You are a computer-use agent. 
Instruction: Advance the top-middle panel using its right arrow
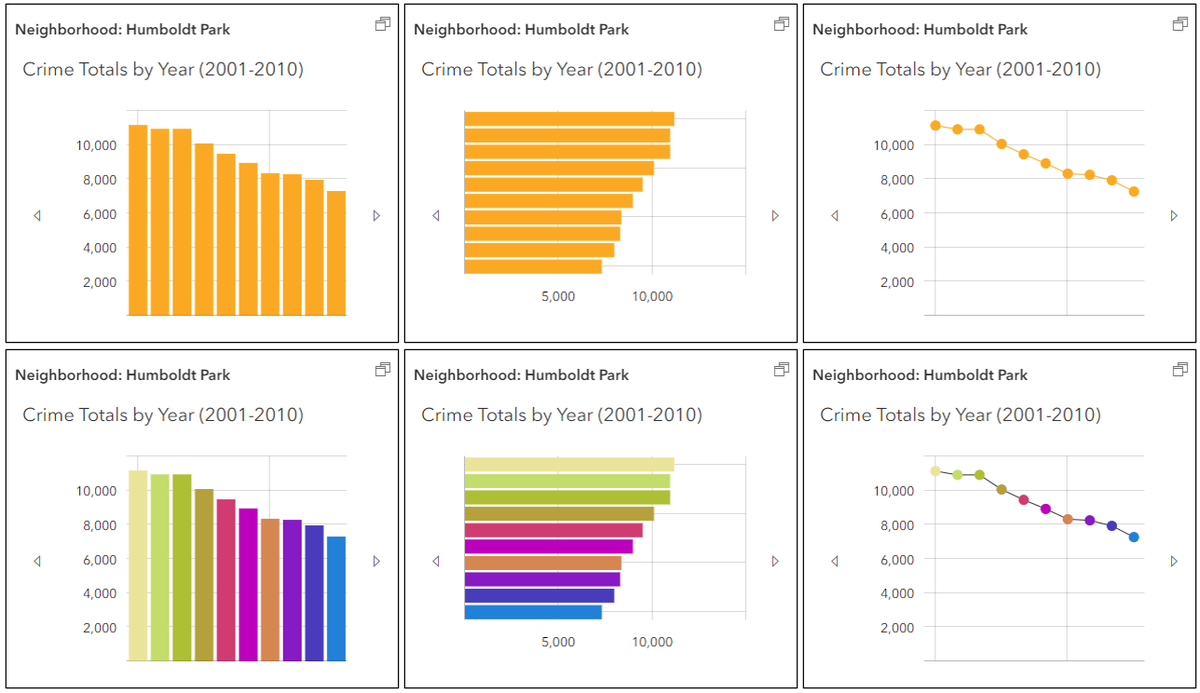click(x=775, y=214)
